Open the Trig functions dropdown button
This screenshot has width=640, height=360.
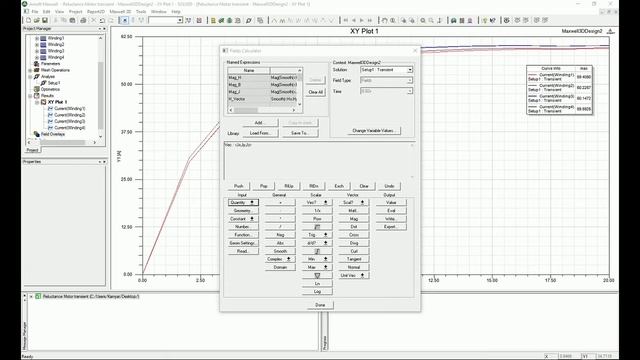point(317,235)
